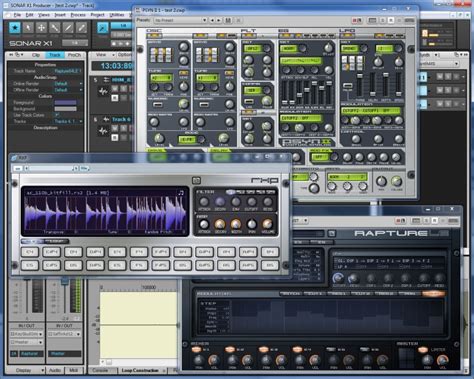Open the File menu
This screenshot has width=474, height=379.
(17, 15)
